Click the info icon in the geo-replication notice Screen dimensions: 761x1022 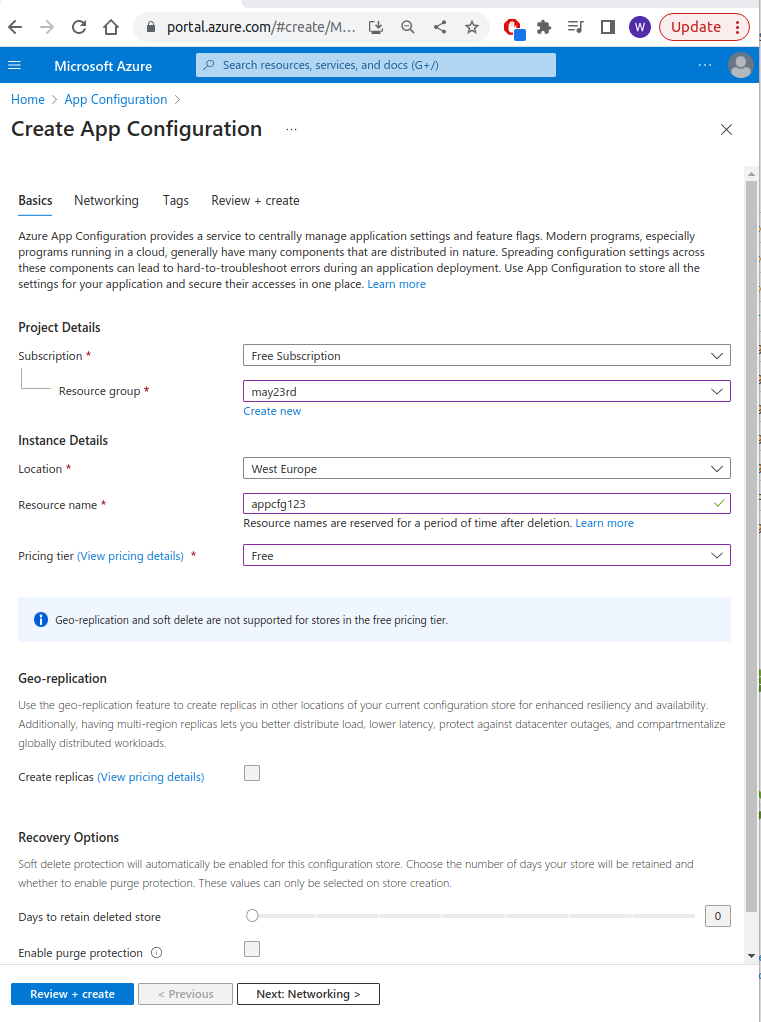coord(40,620)
